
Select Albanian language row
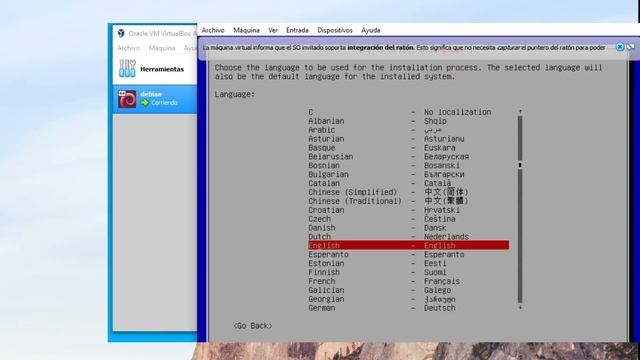(409, 121)
